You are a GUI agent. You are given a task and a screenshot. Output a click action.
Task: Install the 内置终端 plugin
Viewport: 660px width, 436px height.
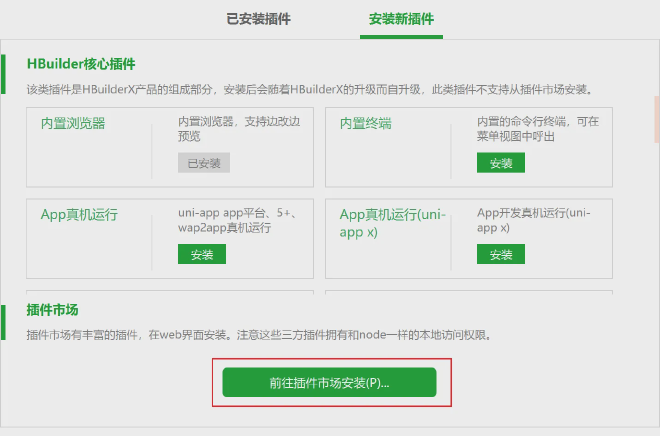click(501, 163)
